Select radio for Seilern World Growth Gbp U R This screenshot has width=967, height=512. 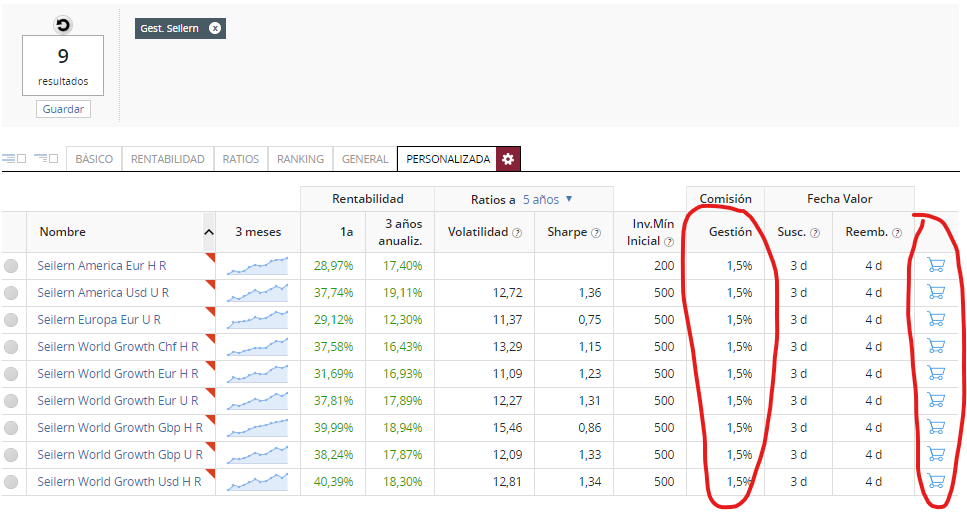click(x=11, y=455)
